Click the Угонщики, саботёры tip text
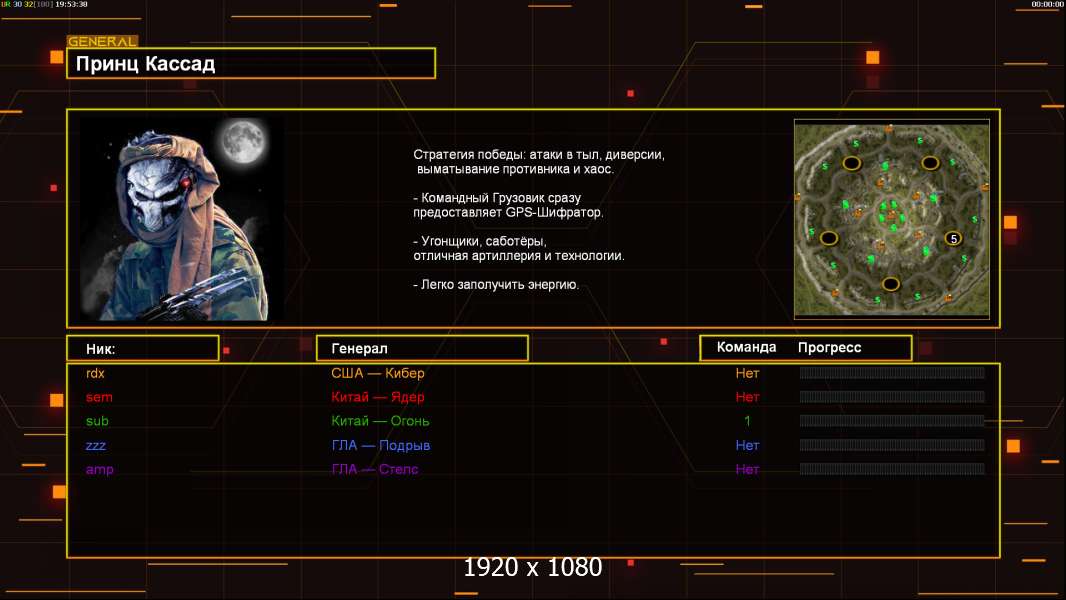This screenshot has height=600, width=1066. tap(519, 249)
